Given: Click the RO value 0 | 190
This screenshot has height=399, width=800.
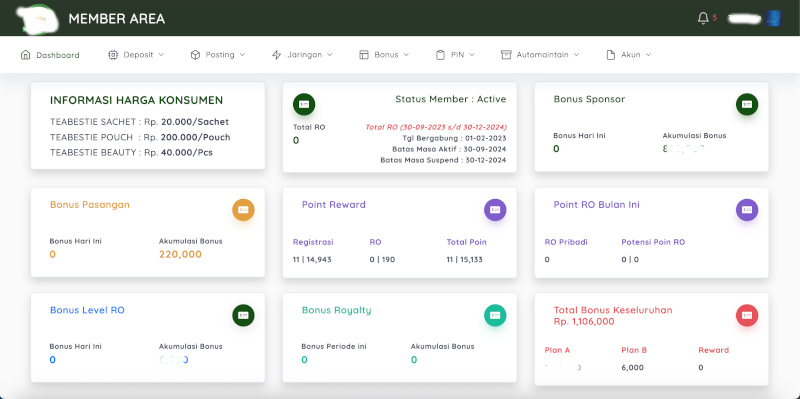Looking at the screenshot, I should pyautogui.click(x=382, y=260).
